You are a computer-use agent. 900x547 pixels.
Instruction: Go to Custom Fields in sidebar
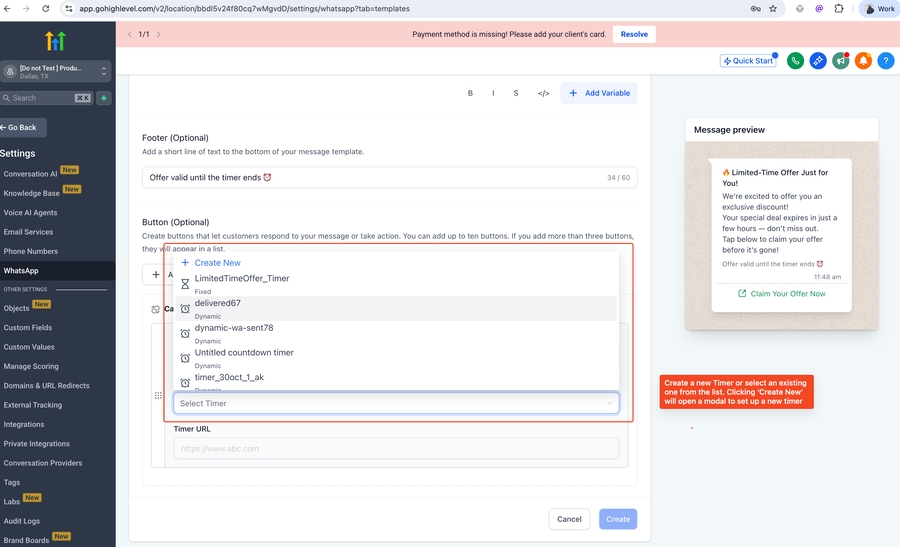coord(28,328)
